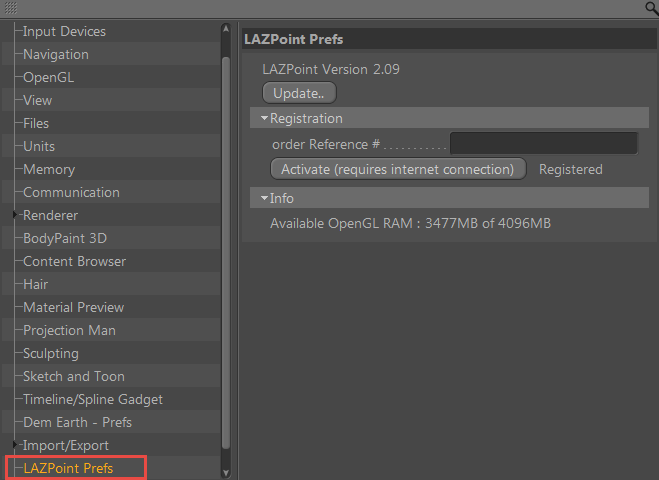This screenshot has width=659, height=480.
Task: Open the View preferences page
Action: pos(38,100)
